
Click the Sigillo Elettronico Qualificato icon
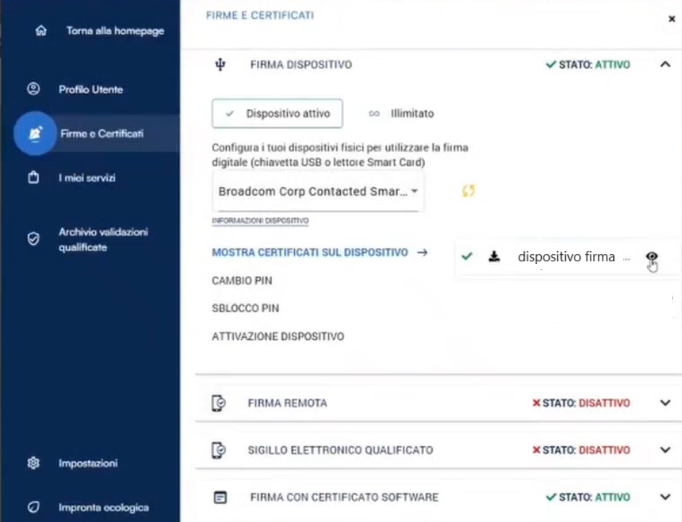pyautogui.click(x=219, y=450)
